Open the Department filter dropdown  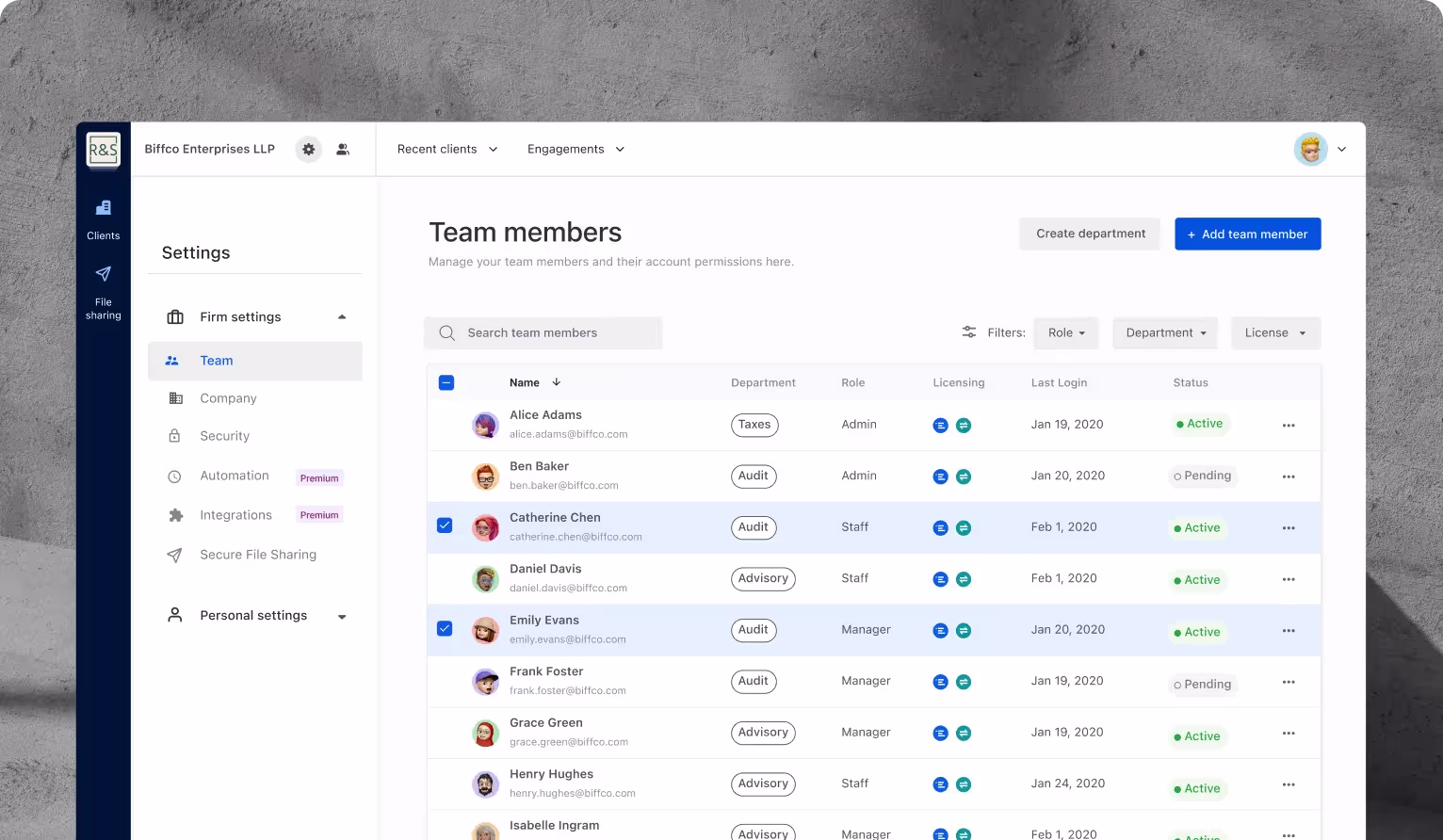[1165, 333]
